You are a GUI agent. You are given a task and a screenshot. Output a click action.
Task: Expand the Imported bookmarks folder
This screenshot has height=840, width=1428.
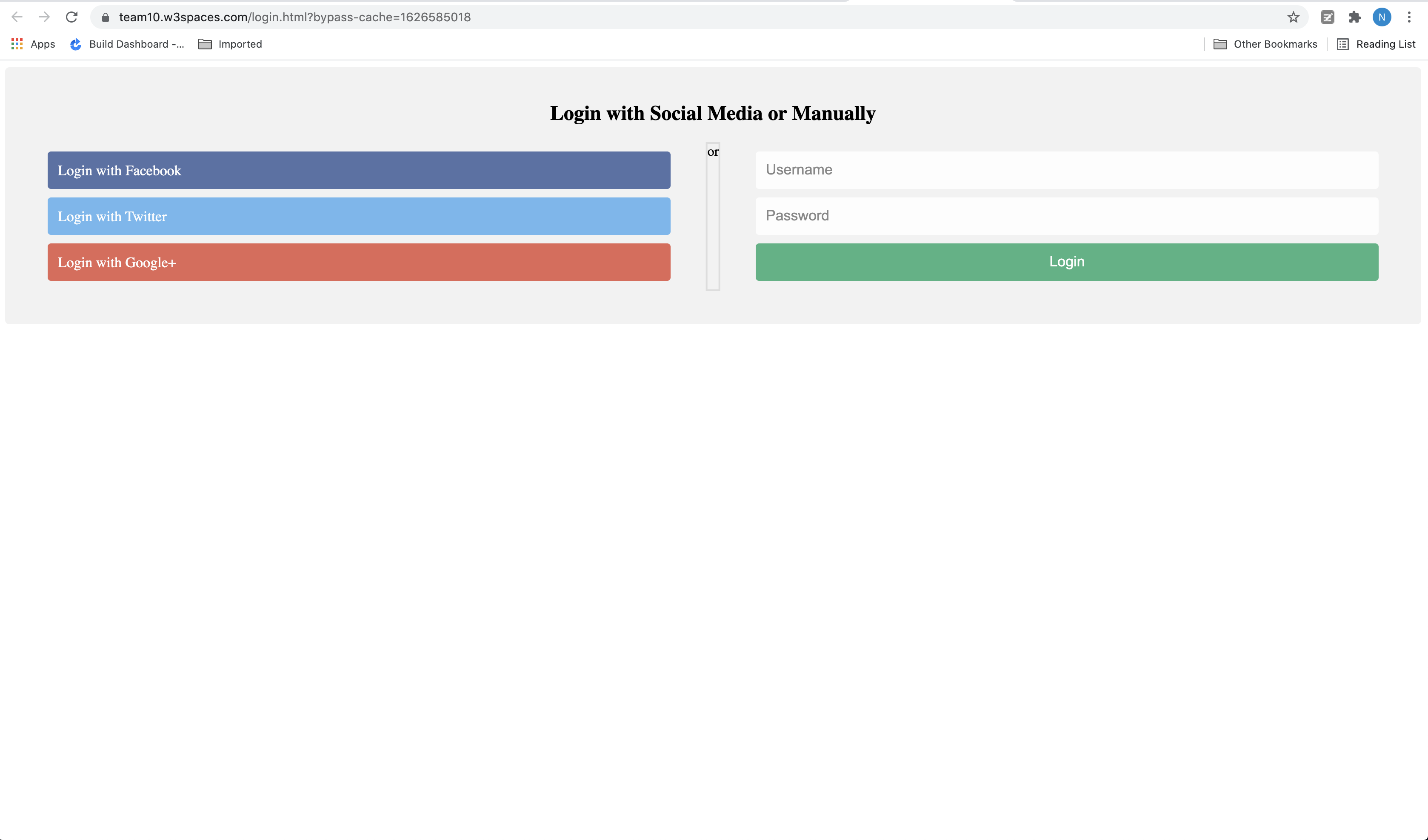[230, 44]
